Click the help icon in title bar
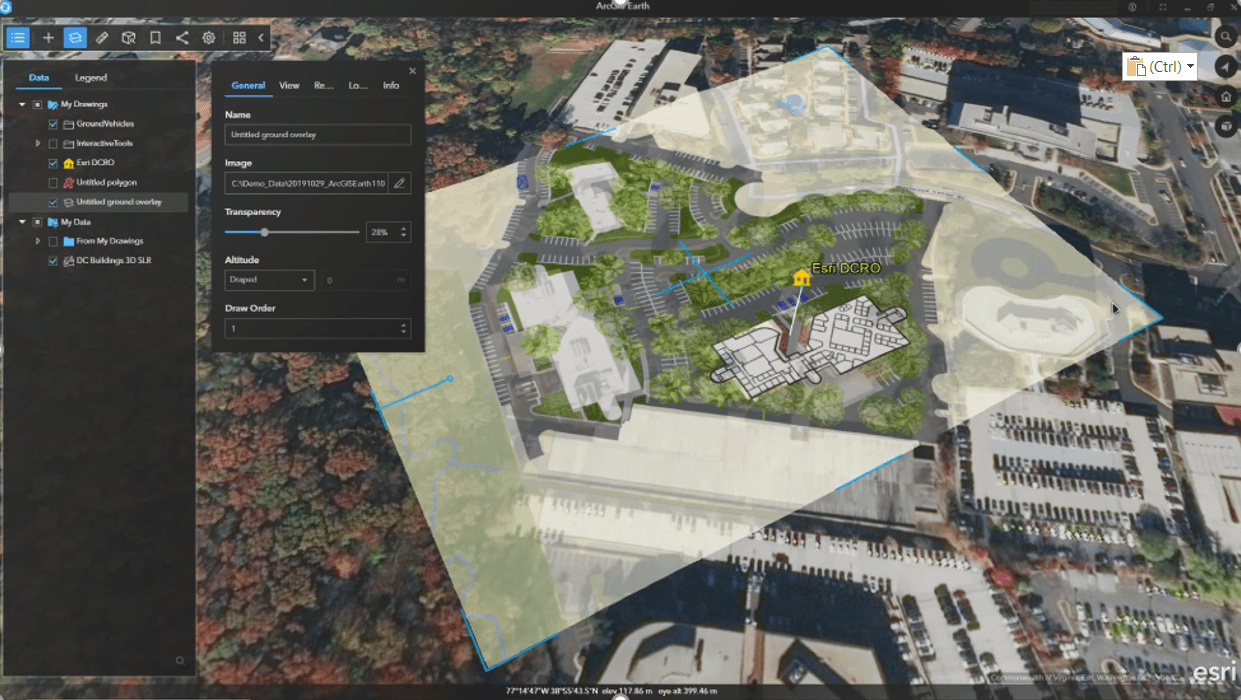This screenshot has width=1241, height=700. 1132,7
